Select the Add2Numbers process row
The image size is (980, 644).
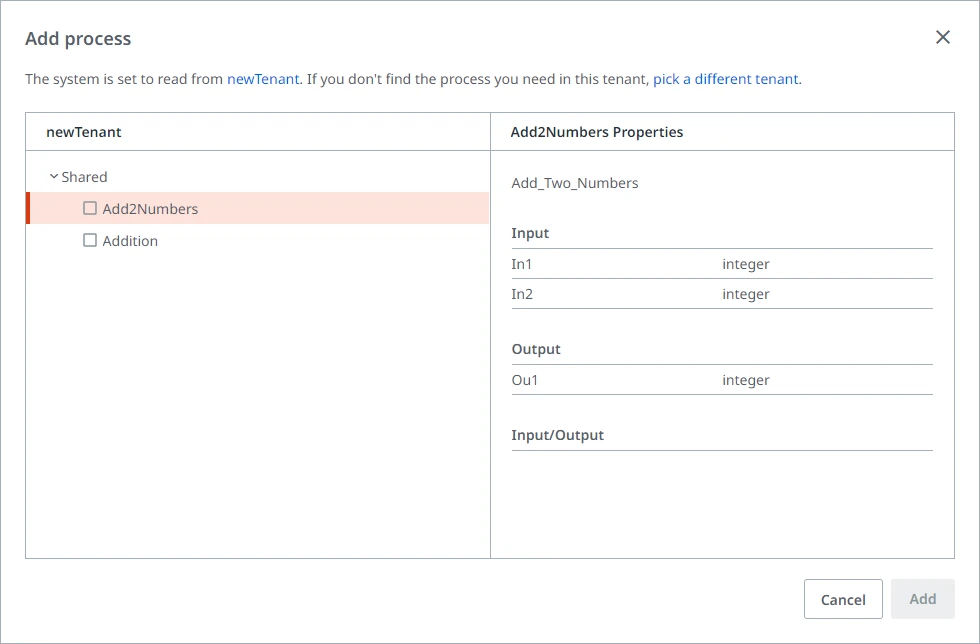coord(258,208)
